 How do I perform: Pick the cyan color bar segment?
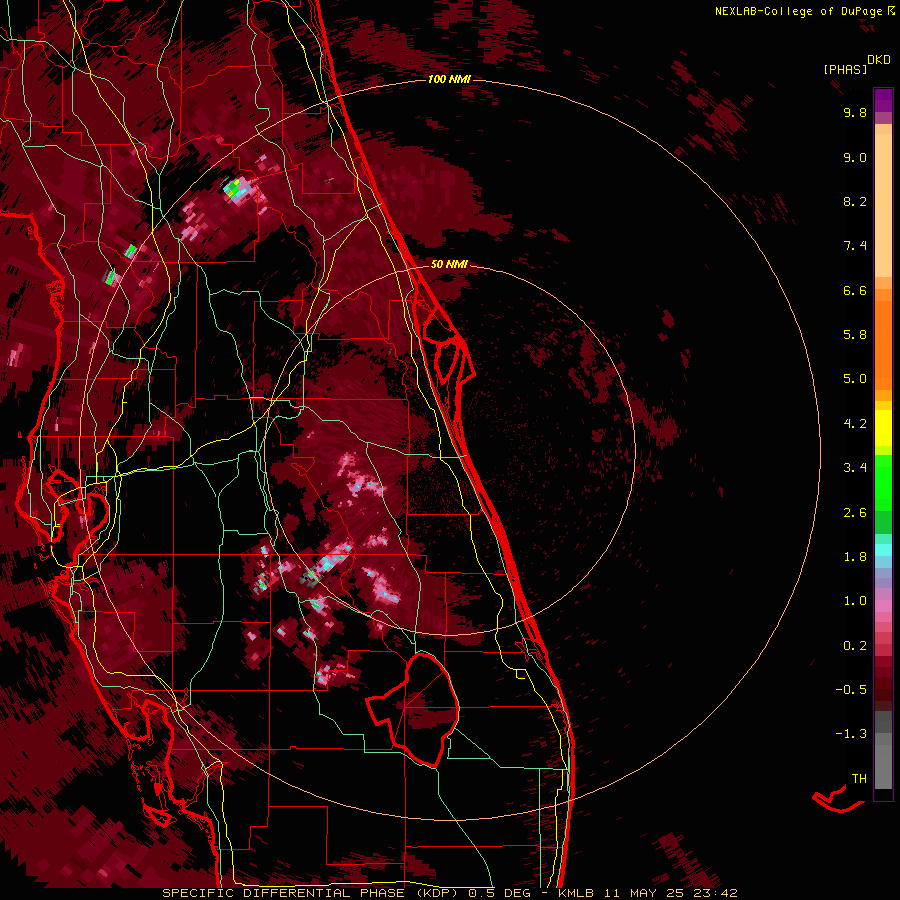(x=883, y=550)
